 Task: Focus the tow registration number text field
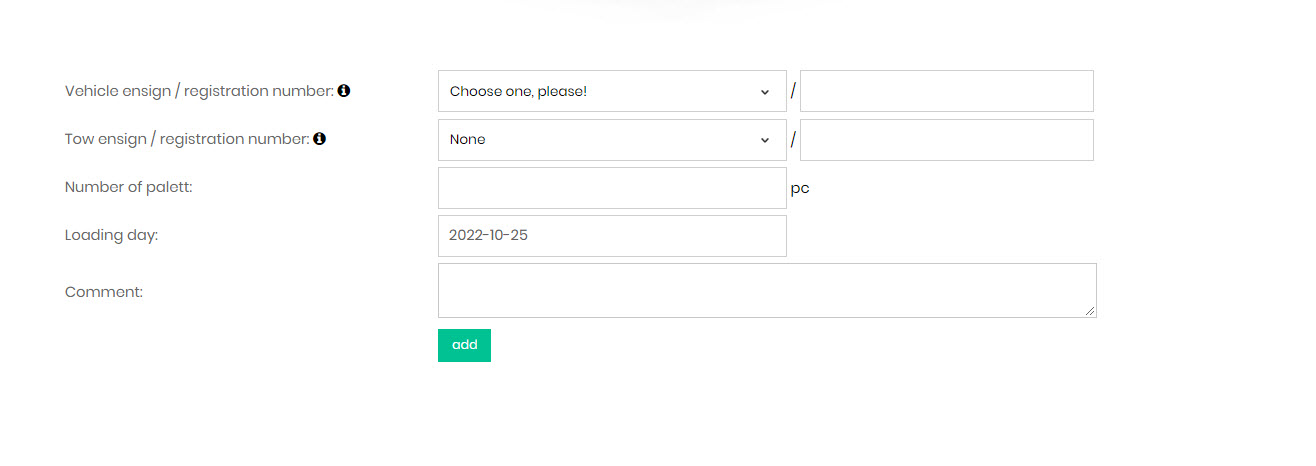(946, 140)
